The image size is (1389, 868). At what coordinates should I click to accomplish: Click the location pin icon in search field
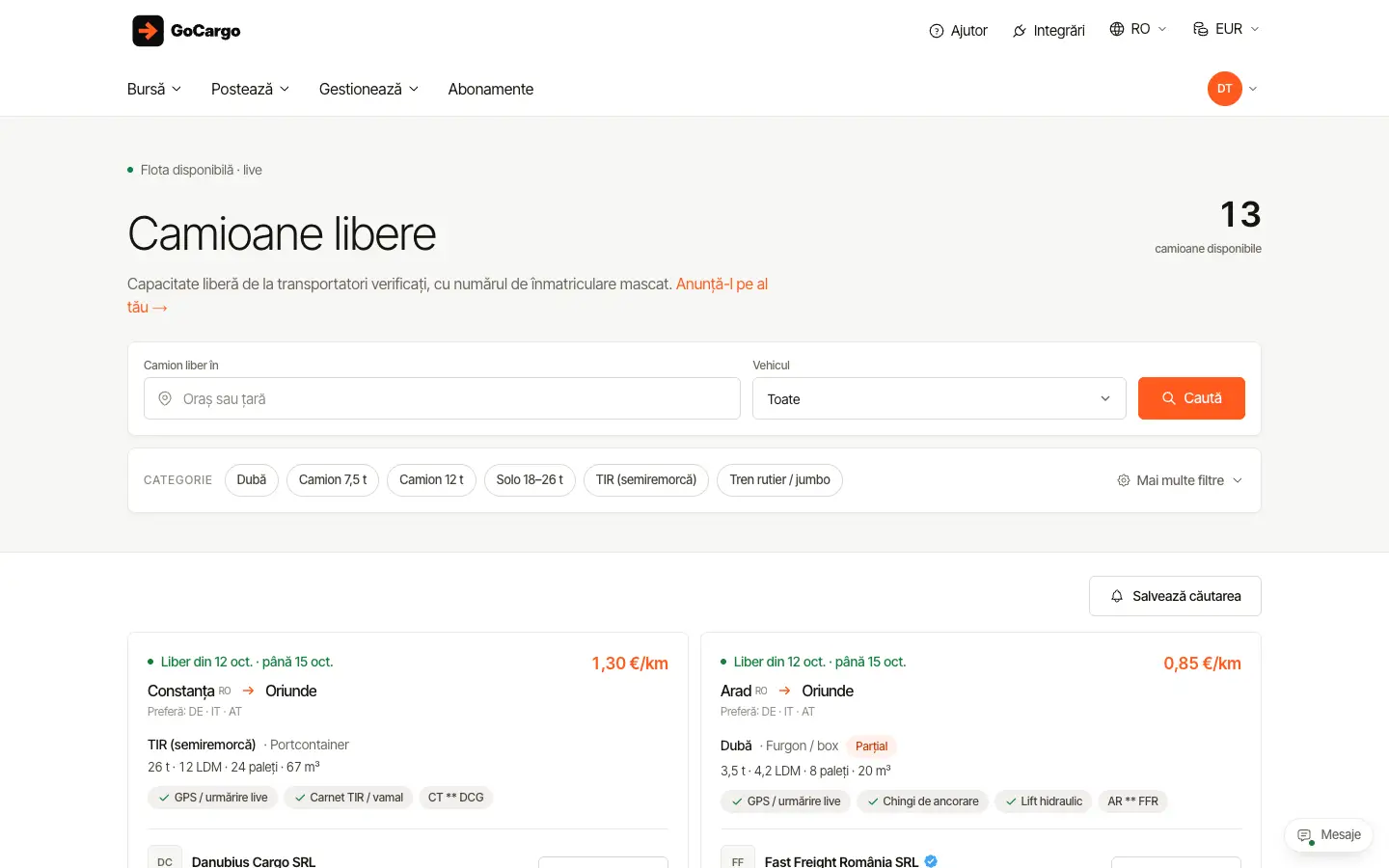pyautogui.click(x=165, y=398)
